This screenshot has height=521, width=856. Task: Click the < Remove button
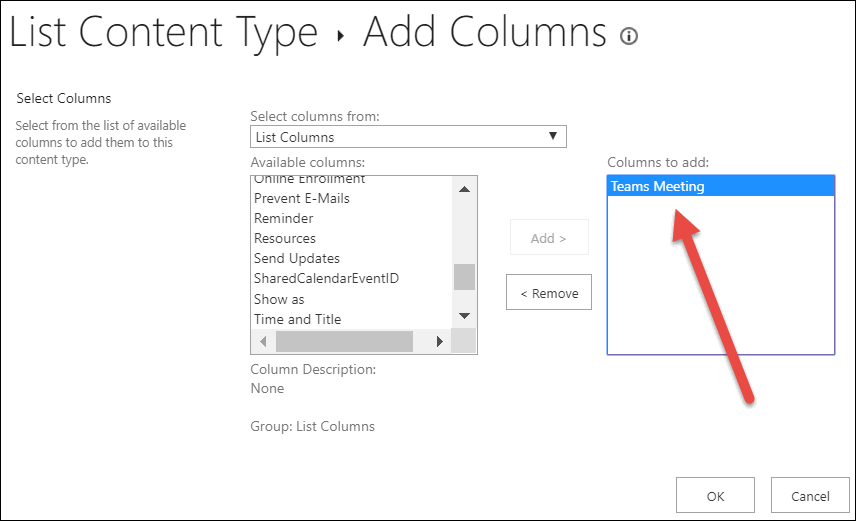click(549, 292)
